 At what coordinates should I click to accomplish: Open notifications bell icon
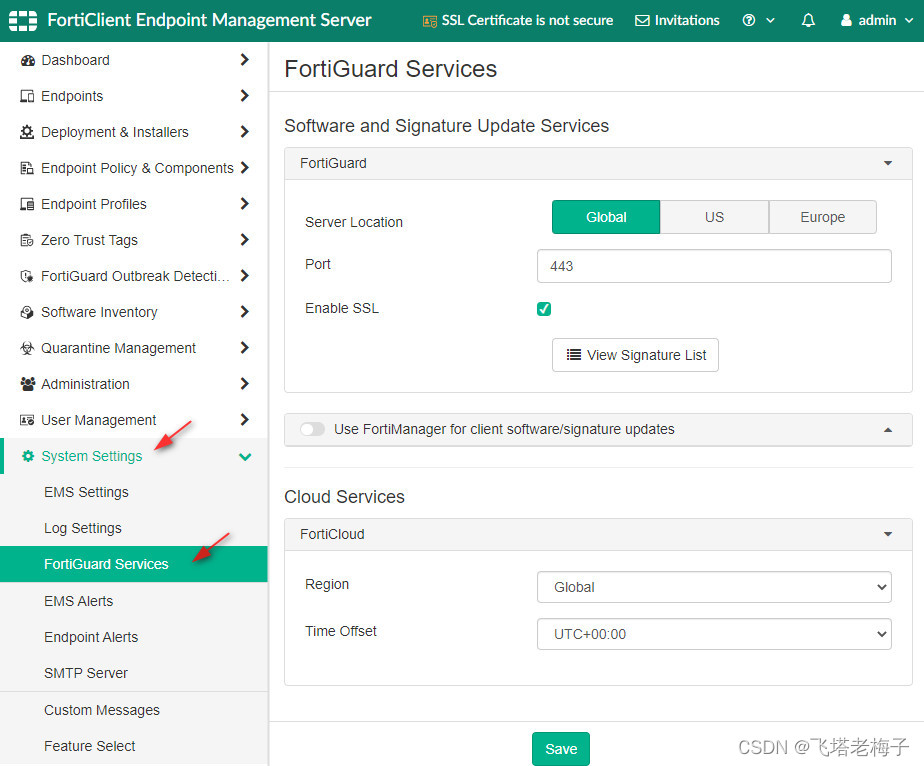(808, 21)
